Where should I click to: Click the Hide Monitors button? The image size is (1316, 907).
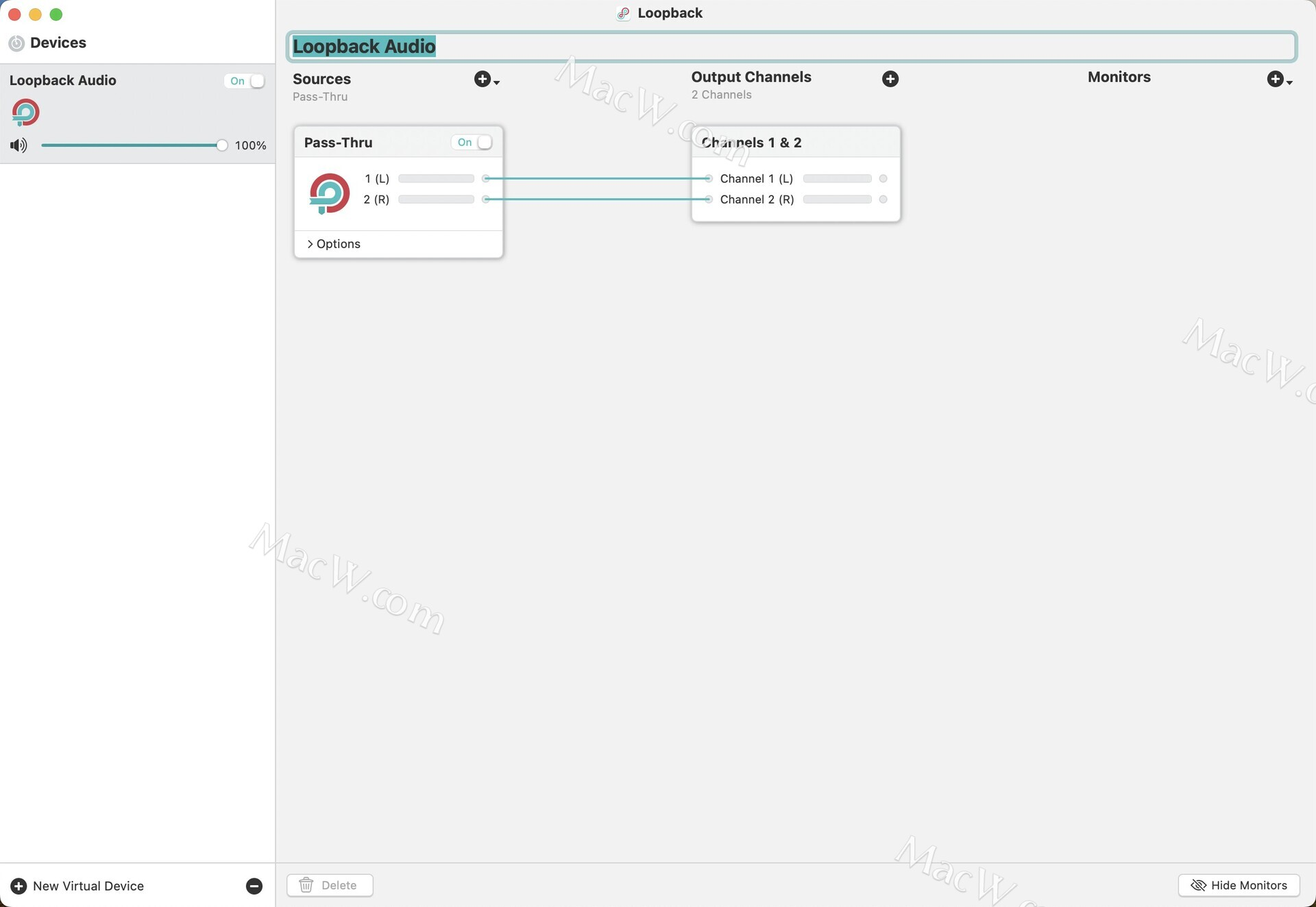pyautogui.click(x=1239, y=885)
